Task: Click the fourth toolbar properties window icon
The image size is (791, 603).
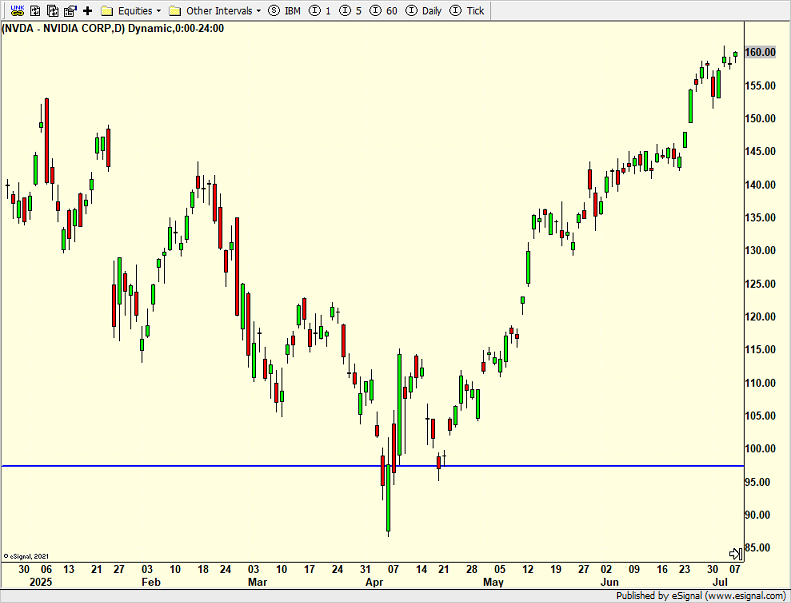Action: pyautogui.click(x=70, y=10)
